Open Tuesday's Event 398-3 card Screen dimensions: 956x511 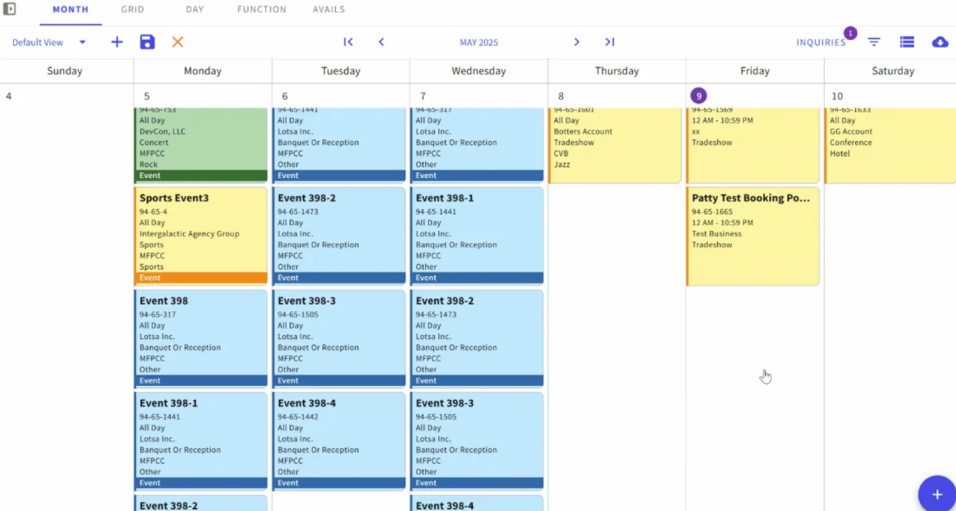click(x=339, y=338)
